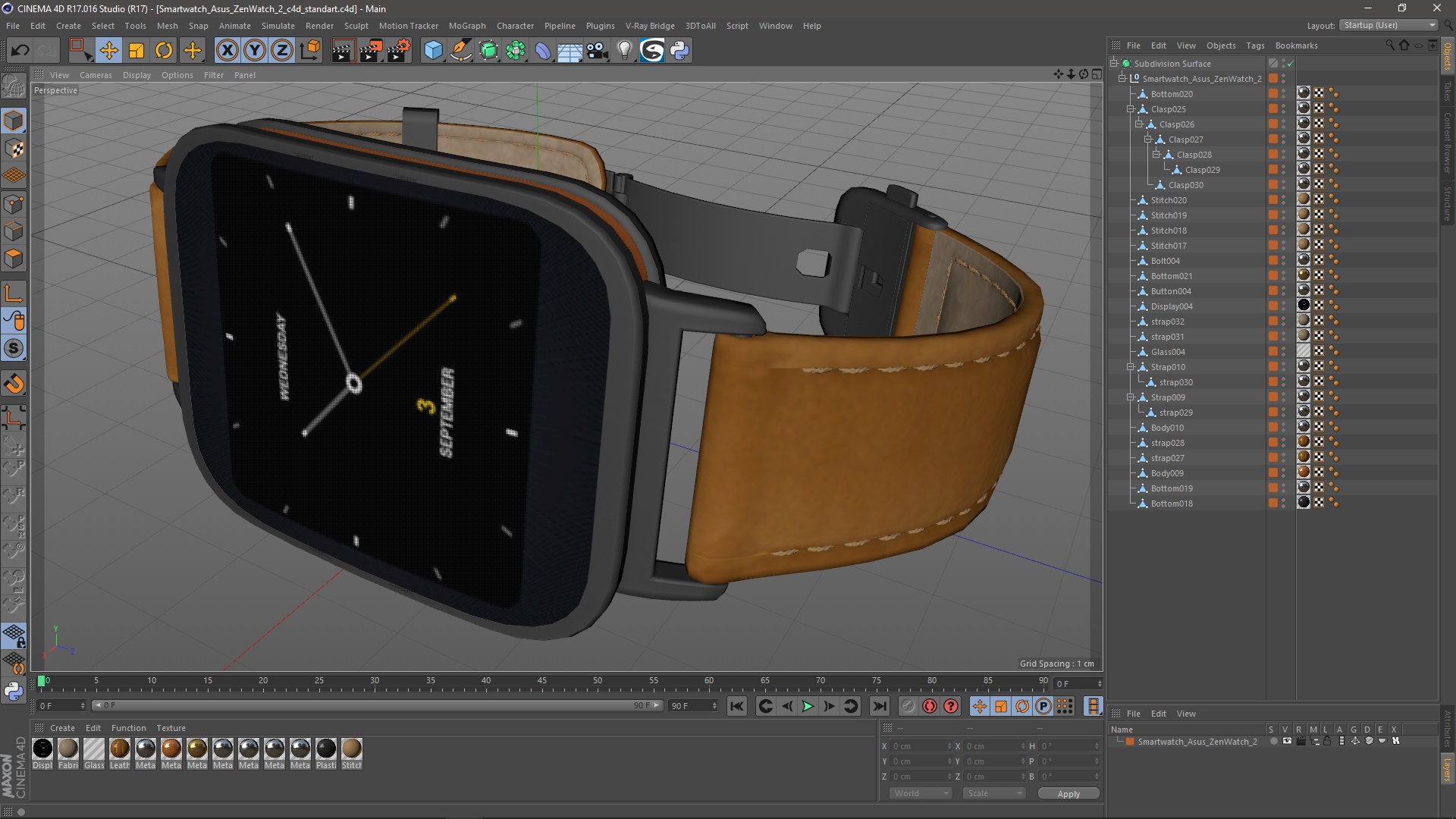Open the MoGraph menu
The width and height of the screenshot is (1456, 819).
click(467, 26)
